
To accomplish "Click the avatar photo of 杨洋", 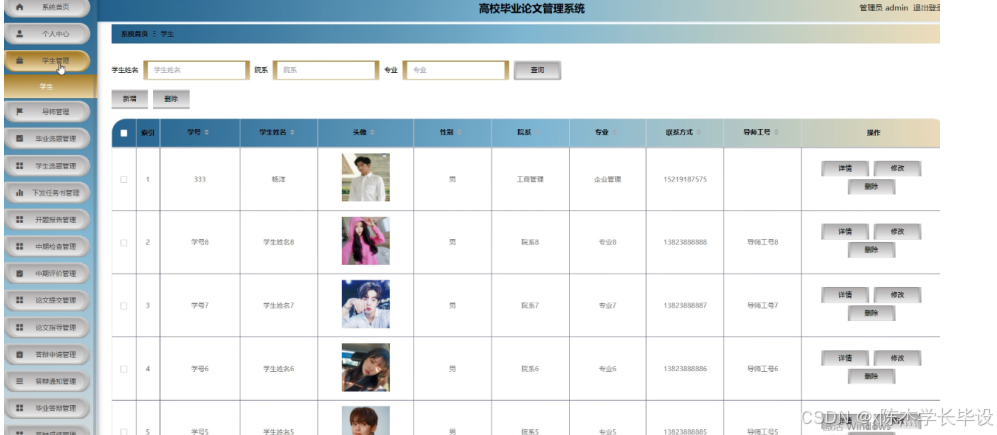I will [366, 177].
